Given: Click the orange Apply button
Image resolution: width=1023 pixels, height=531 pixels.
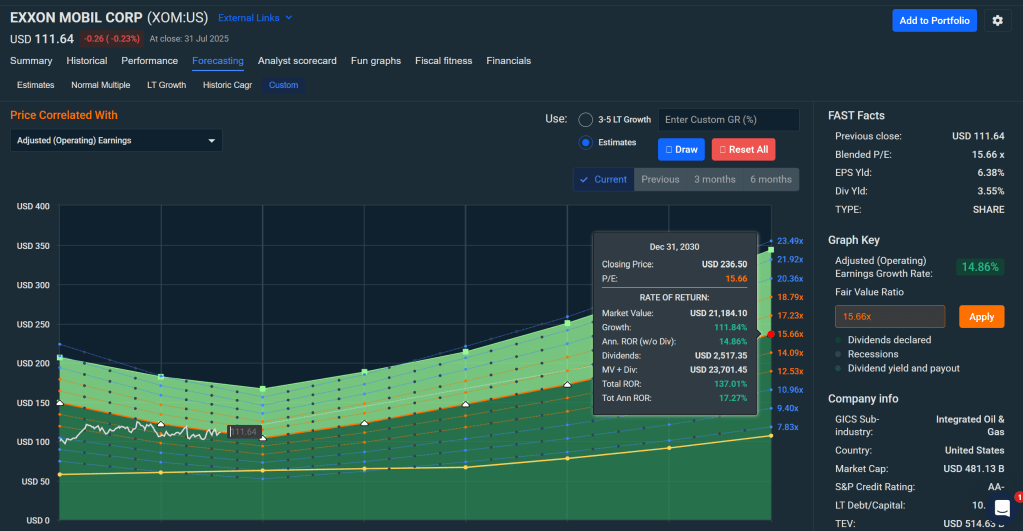Looking at the screenshot, I should pos(981,316).
